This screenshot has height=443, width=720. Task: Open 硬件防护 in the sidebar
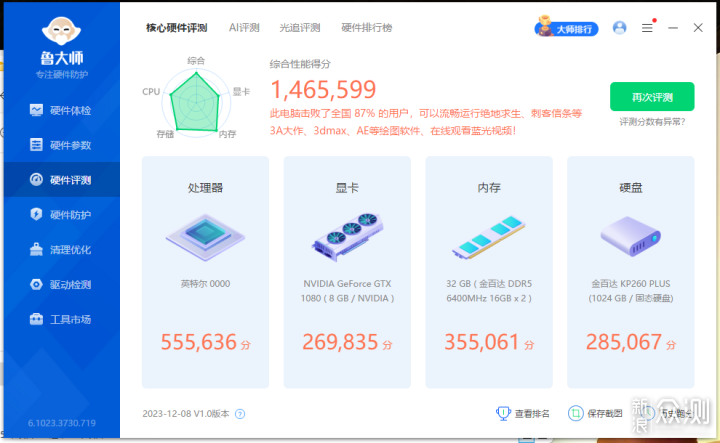coord(62,215)
